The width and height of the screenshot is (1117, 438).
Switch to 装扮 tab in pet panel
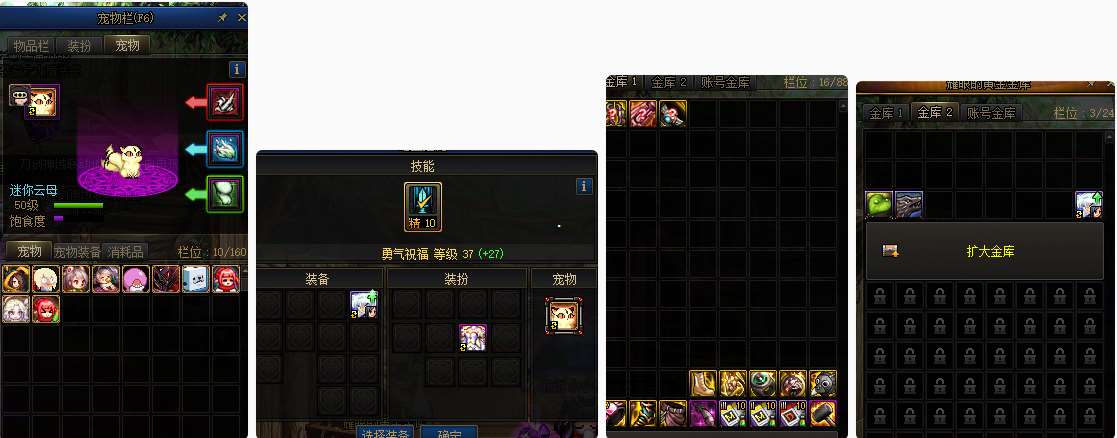pyautogui.click(x=79, y=46)
